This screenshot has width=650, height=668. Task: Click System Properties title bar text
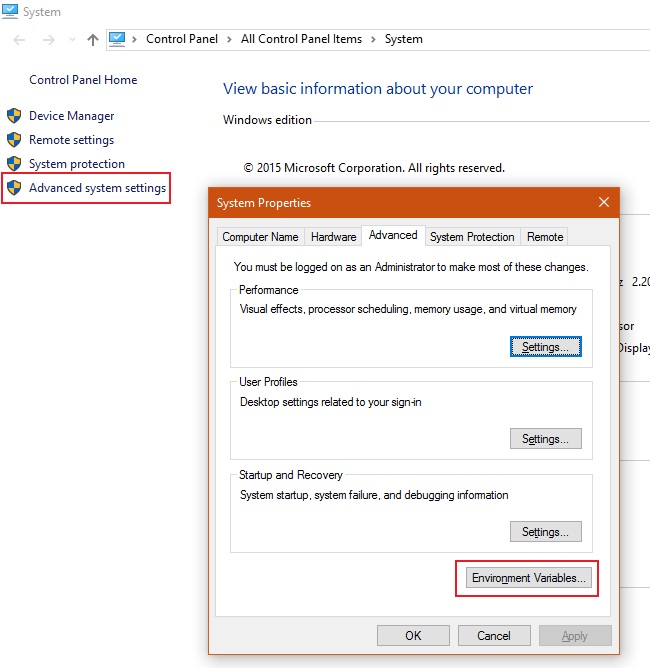tap(264, 203)
